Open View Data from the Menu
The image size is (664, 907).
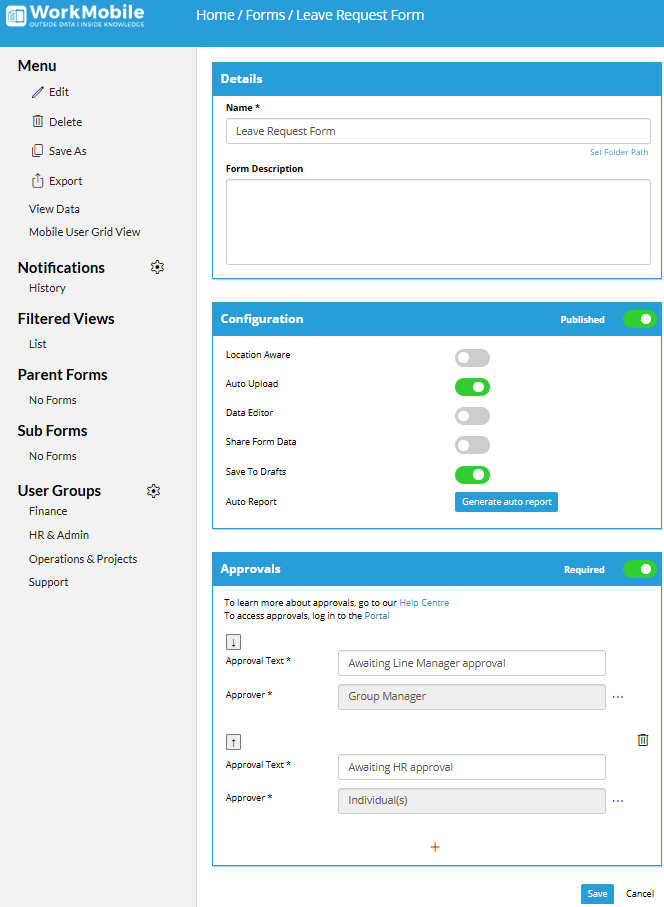coord(54,209)
